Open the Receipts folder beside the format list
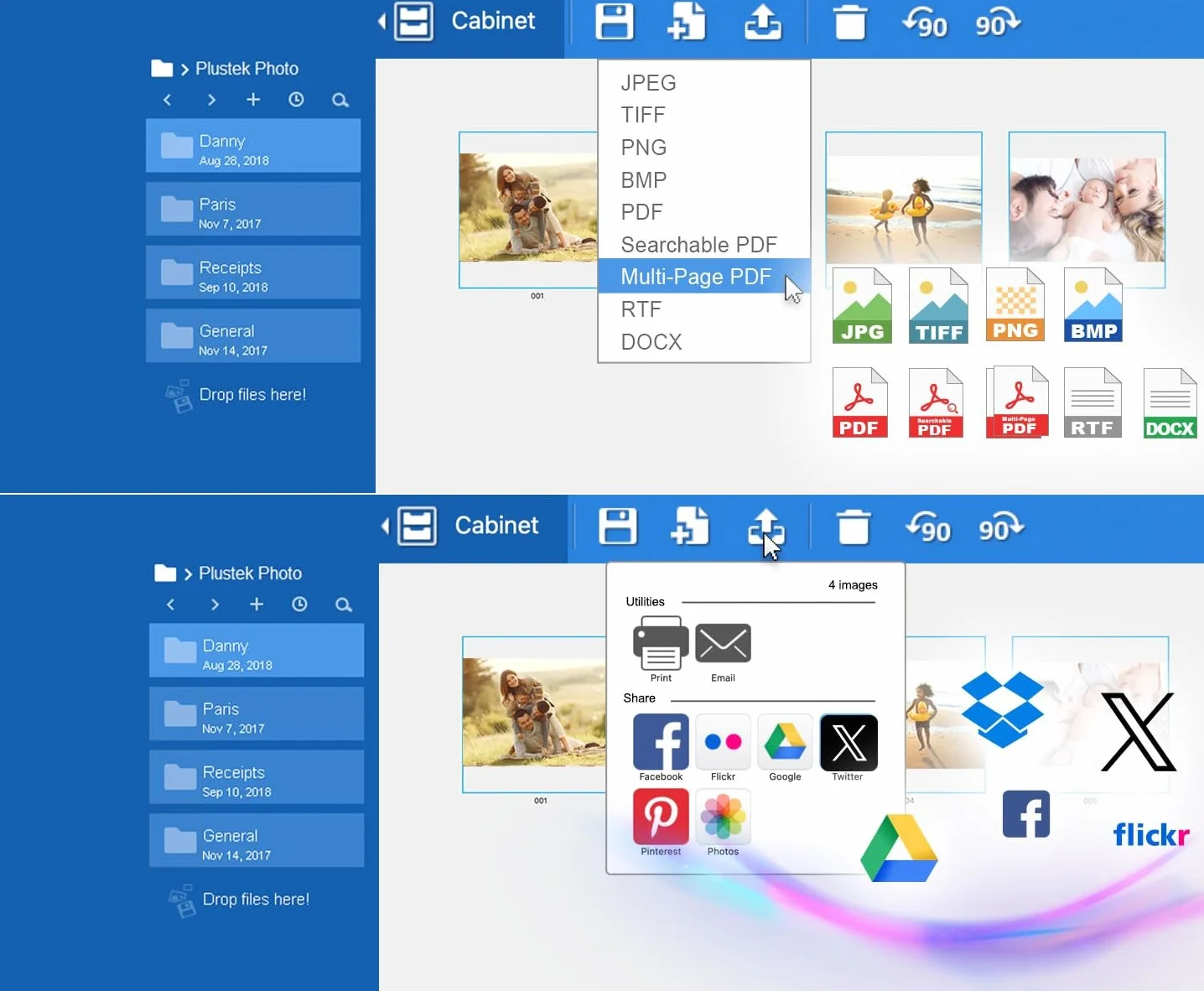 (x=253, y=272)
